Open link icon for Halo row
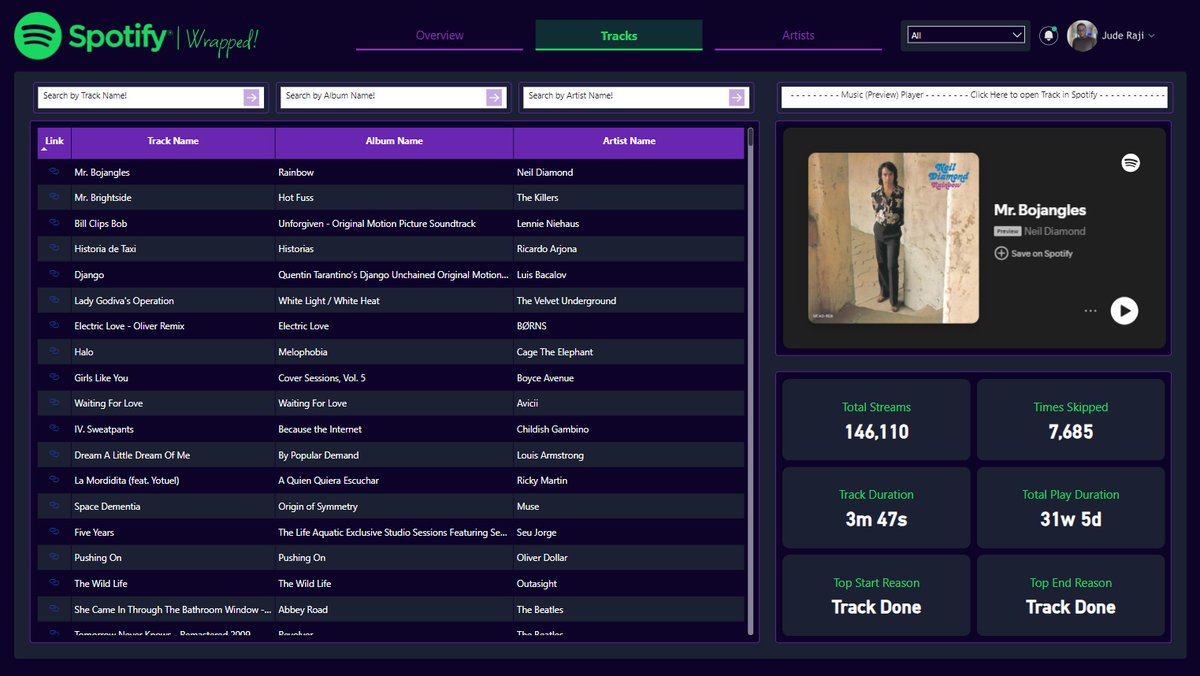 pyautogui.click(x=54, y=352)
